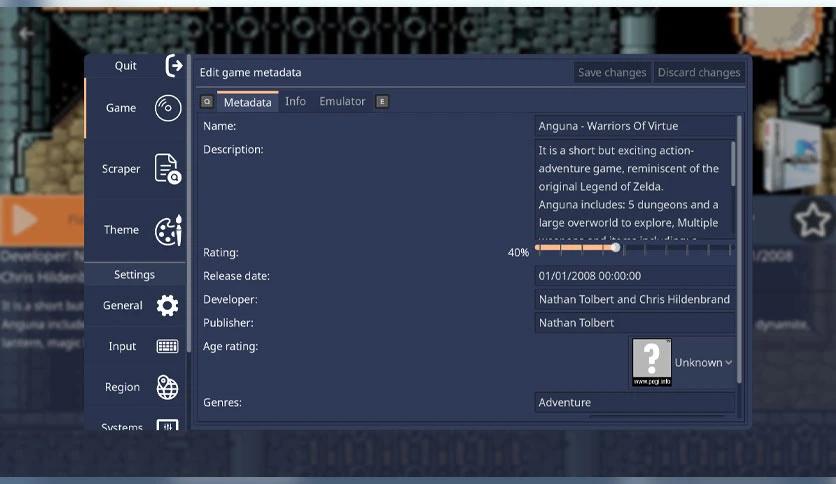Click the E next-tab key icon

point(382,101)
